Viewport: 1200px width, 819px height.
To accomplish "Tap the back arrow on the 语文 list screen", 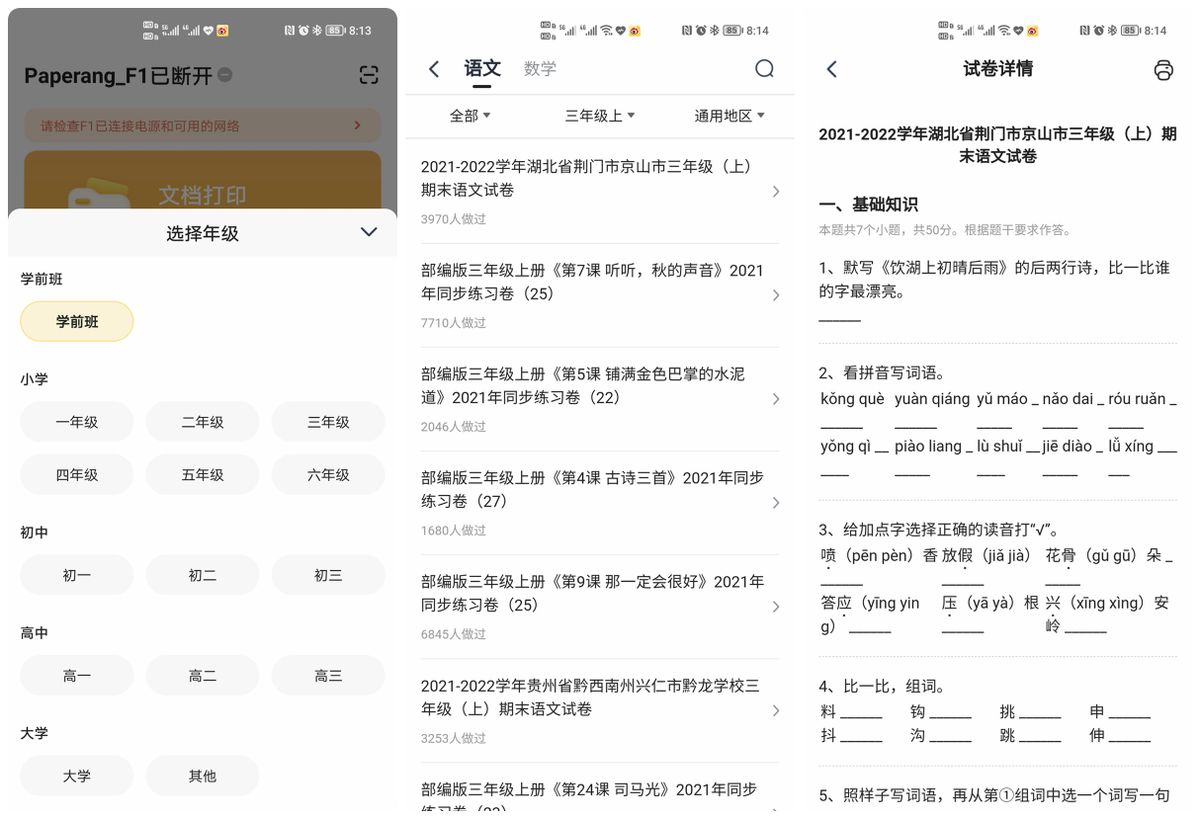I will 433,68.
